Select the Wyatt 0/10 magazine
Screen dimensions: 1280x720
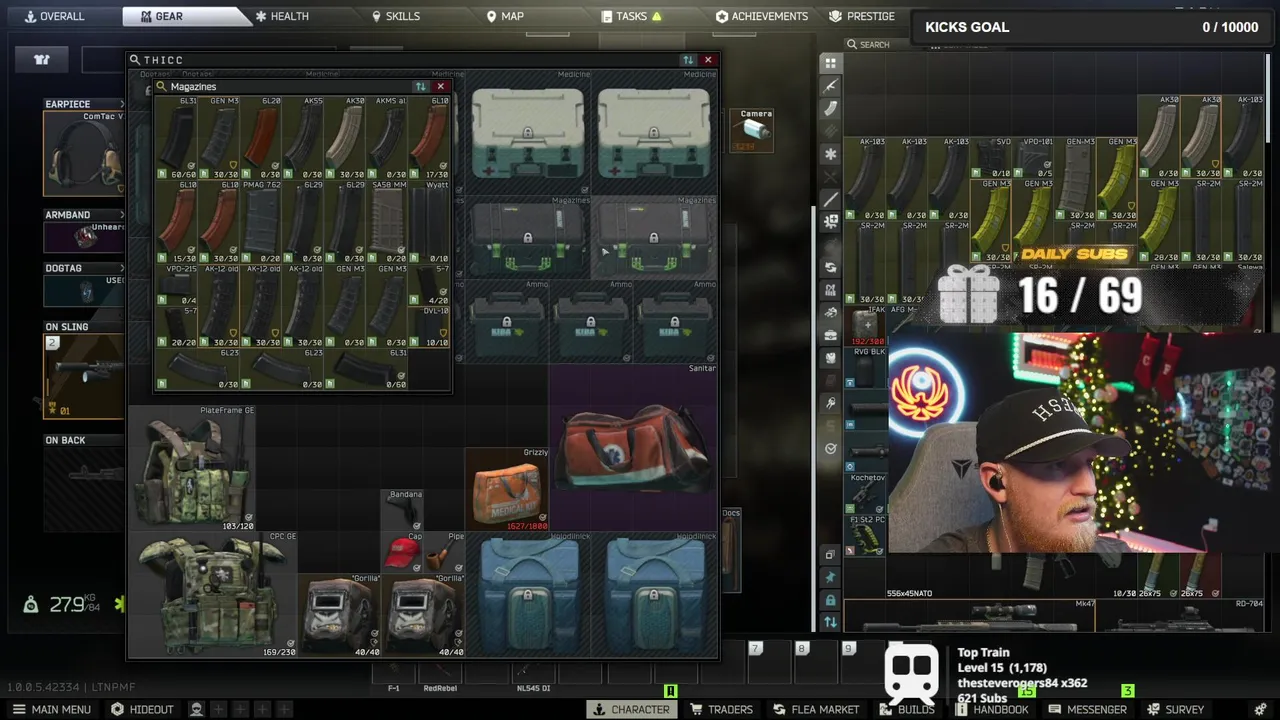pyautogui.click(x=428, y=222)
